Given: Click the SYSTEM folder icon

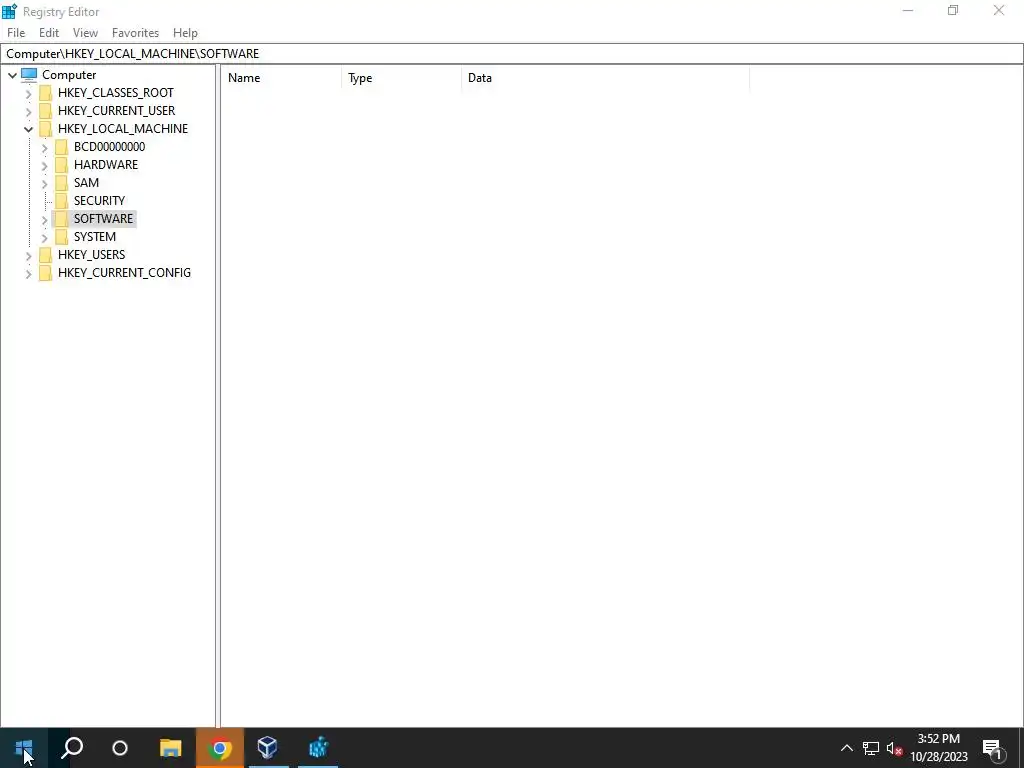Looking at the screenshot, I should click(x=61, y=236).
